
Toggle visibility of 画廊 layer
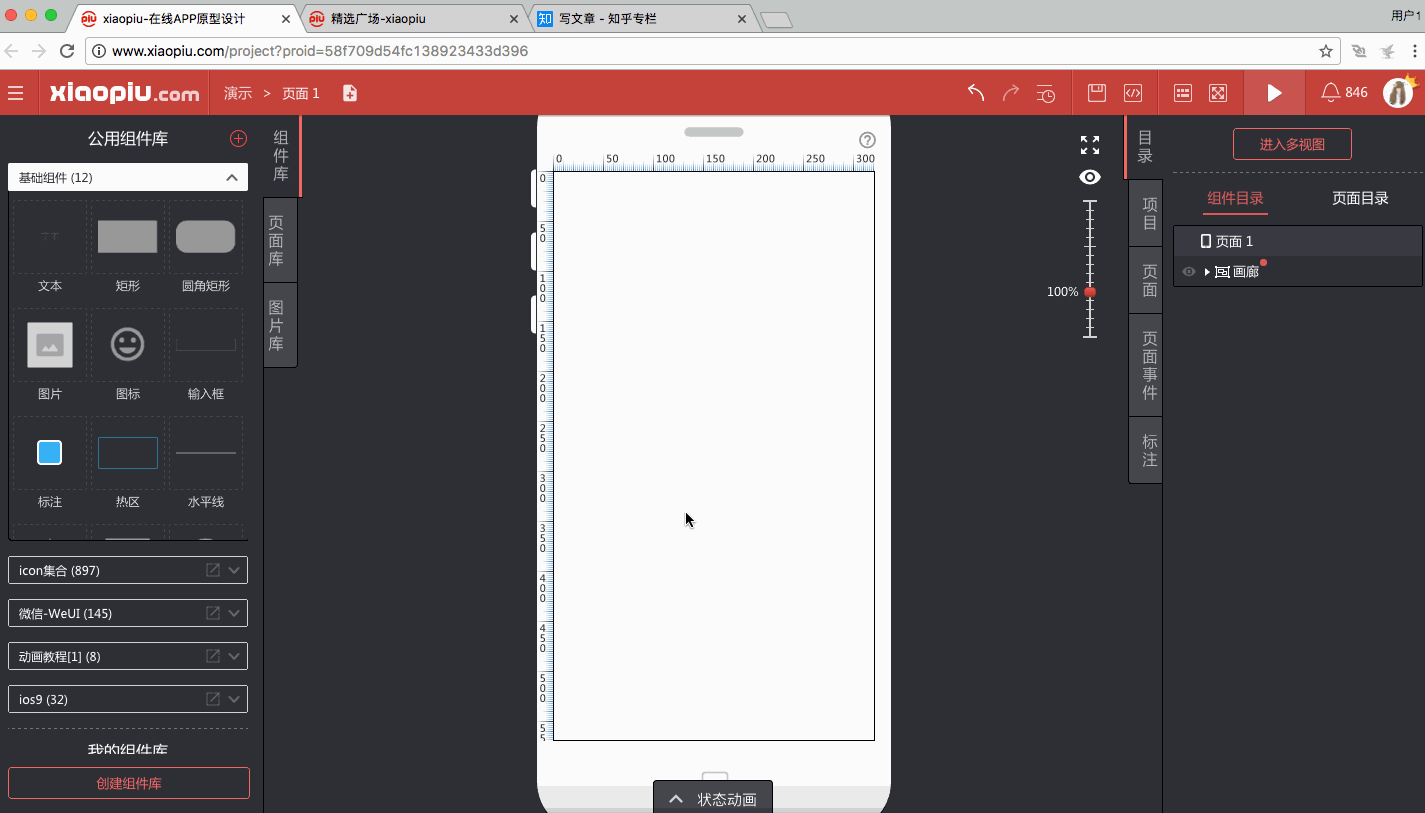point(1189,272)
